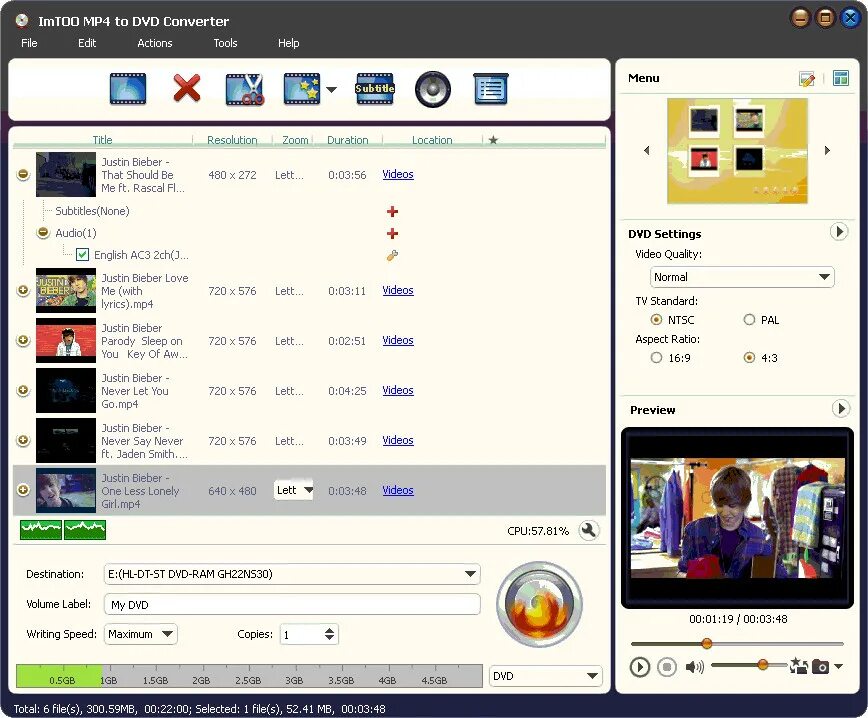
Task: Click the list view toolbar icon
Action: click(x=491, y=89)
